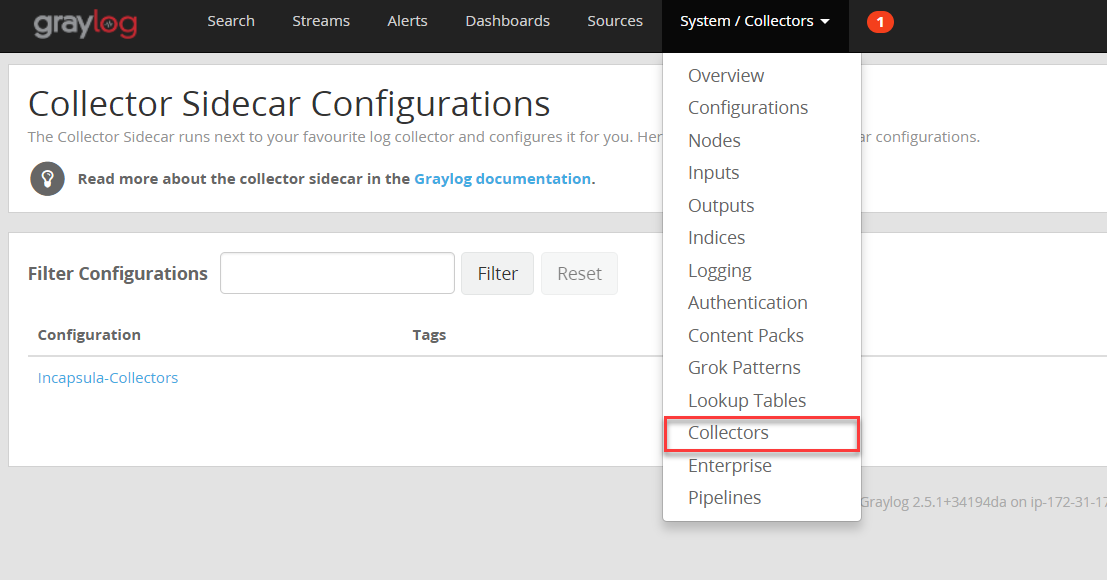Click the Reset button

(x=580, y=273)
